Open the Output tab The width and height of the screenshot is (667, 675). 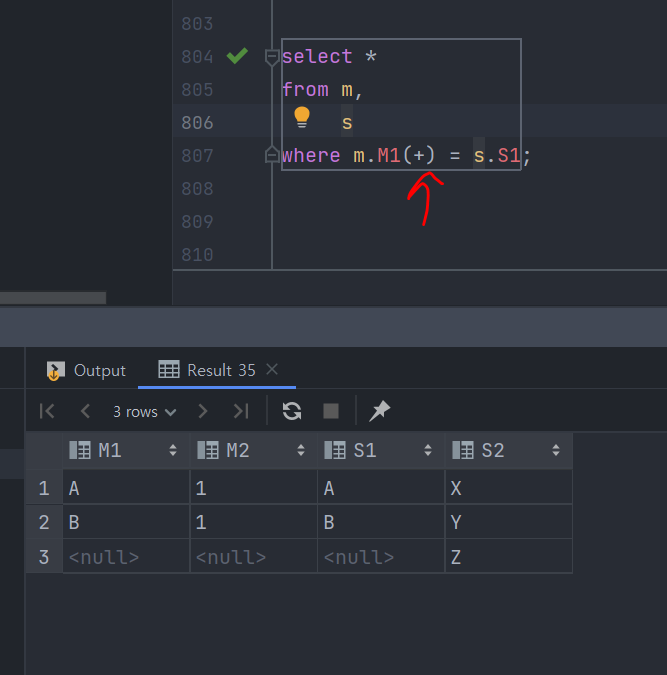tap(86, 370)
